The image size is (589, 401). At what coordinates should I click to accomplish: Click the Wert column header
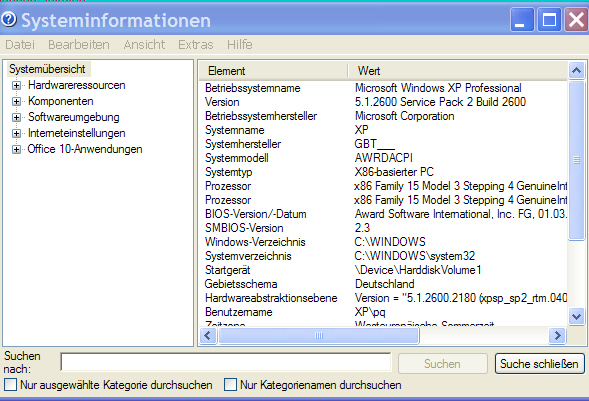point(458,71)
